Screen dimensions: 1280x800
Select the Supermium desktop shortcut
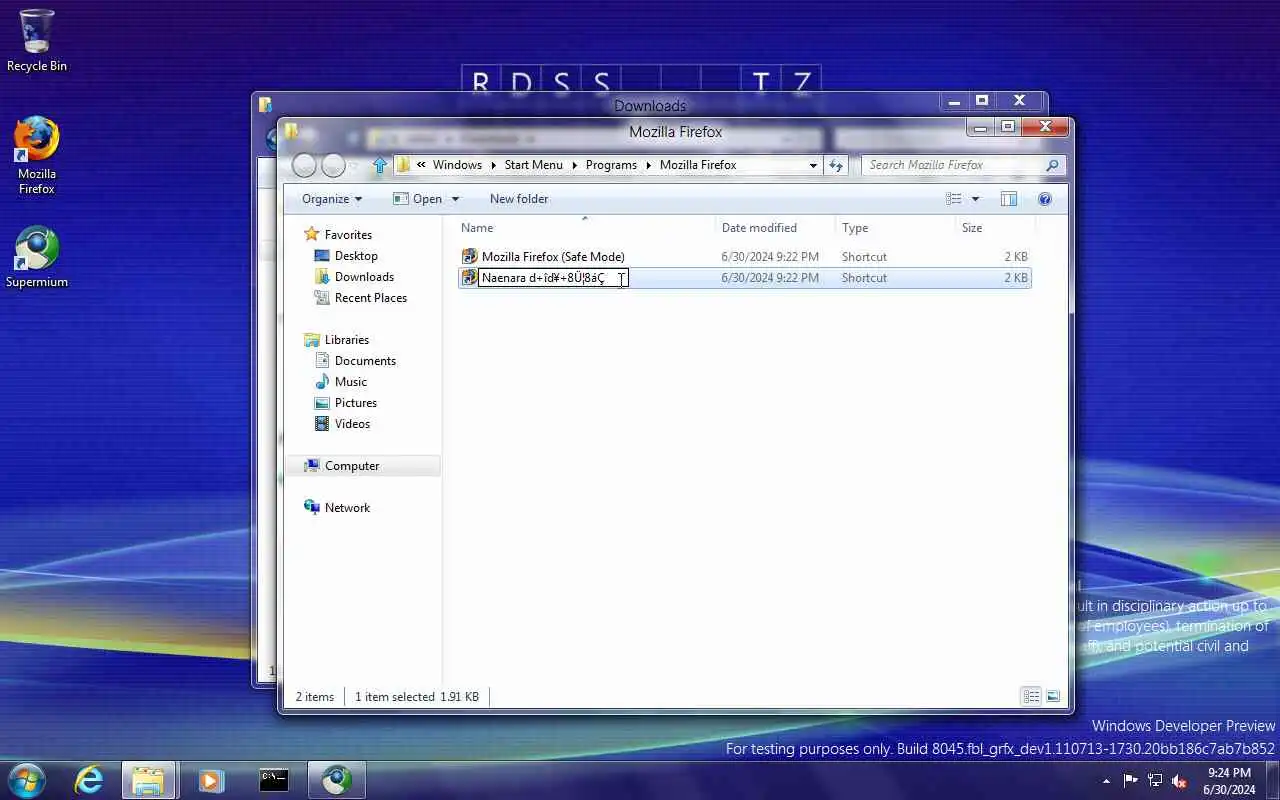pyautogui.click(x=37, y=257)
